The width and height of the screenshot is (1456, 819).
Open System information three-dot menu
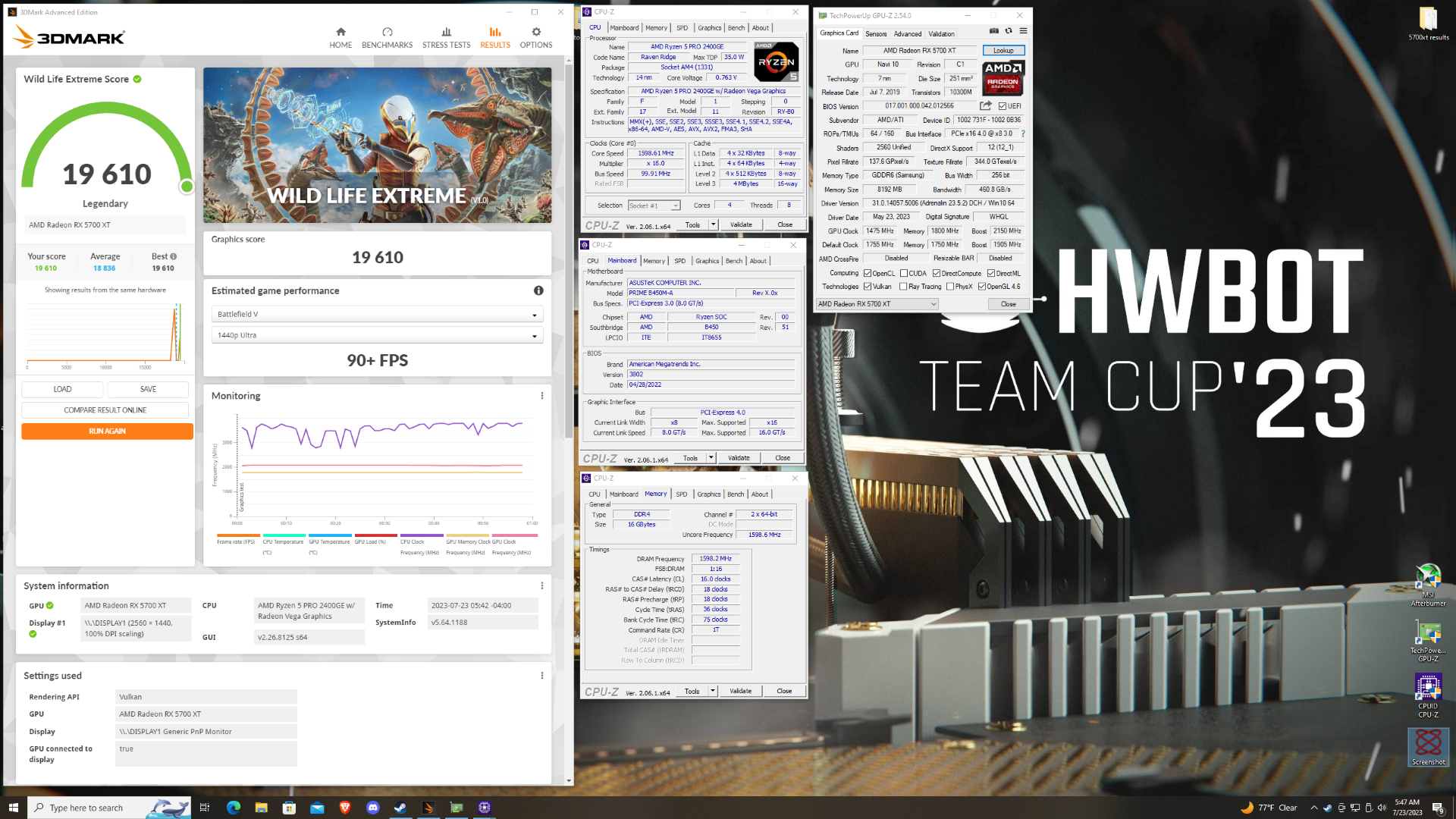coord(542,585)
